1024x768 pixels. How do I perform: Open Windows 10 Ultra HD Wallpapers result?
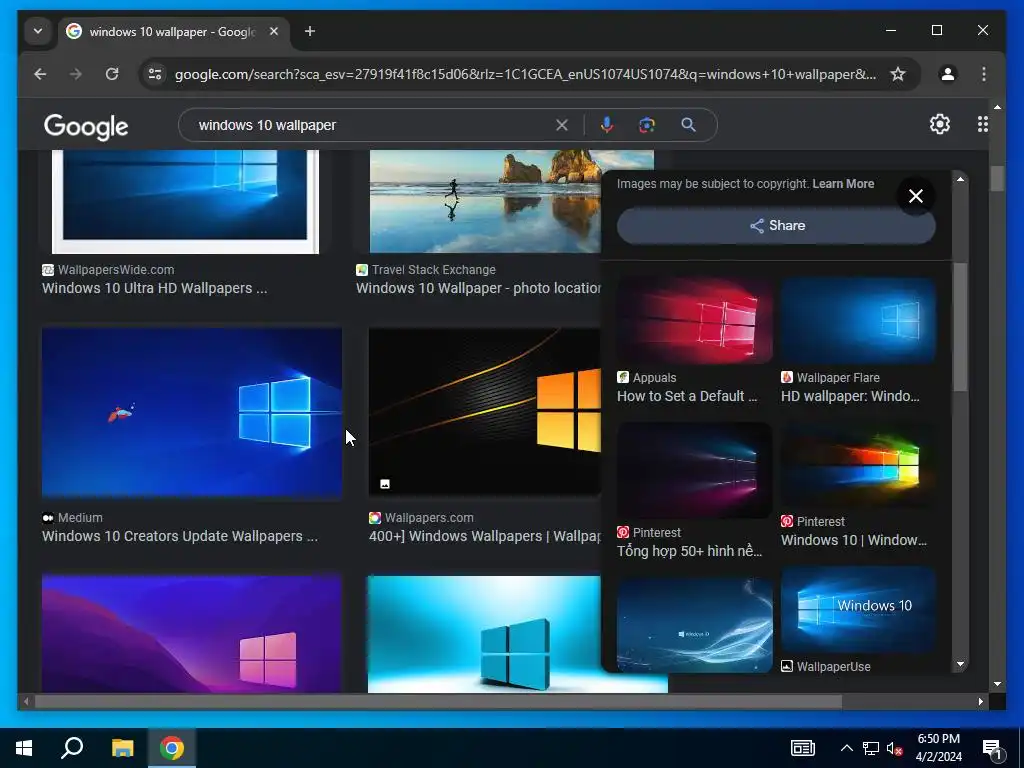(x=154, y=289)
